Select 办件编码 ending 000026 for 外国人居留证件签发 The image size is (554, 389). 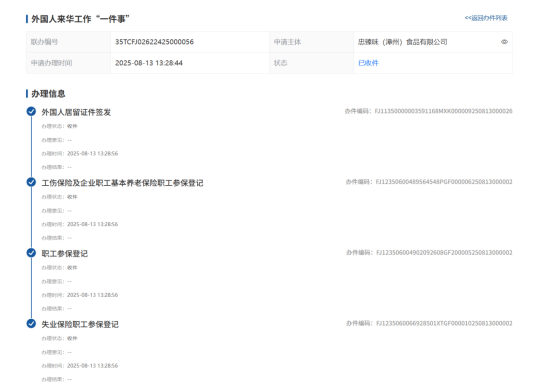pyautogui.click(x=429, y=111)
